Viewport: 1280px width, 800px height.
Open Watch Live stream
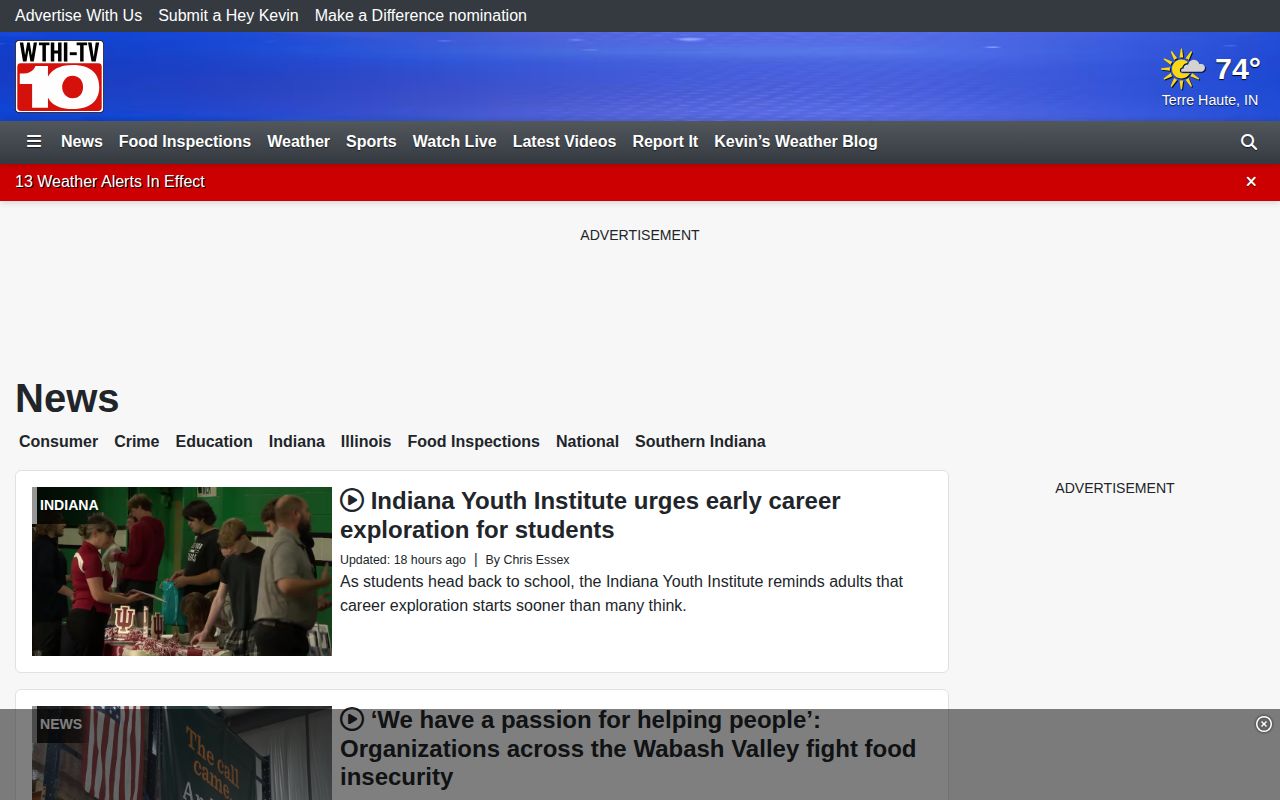click(x=455, y=142)
